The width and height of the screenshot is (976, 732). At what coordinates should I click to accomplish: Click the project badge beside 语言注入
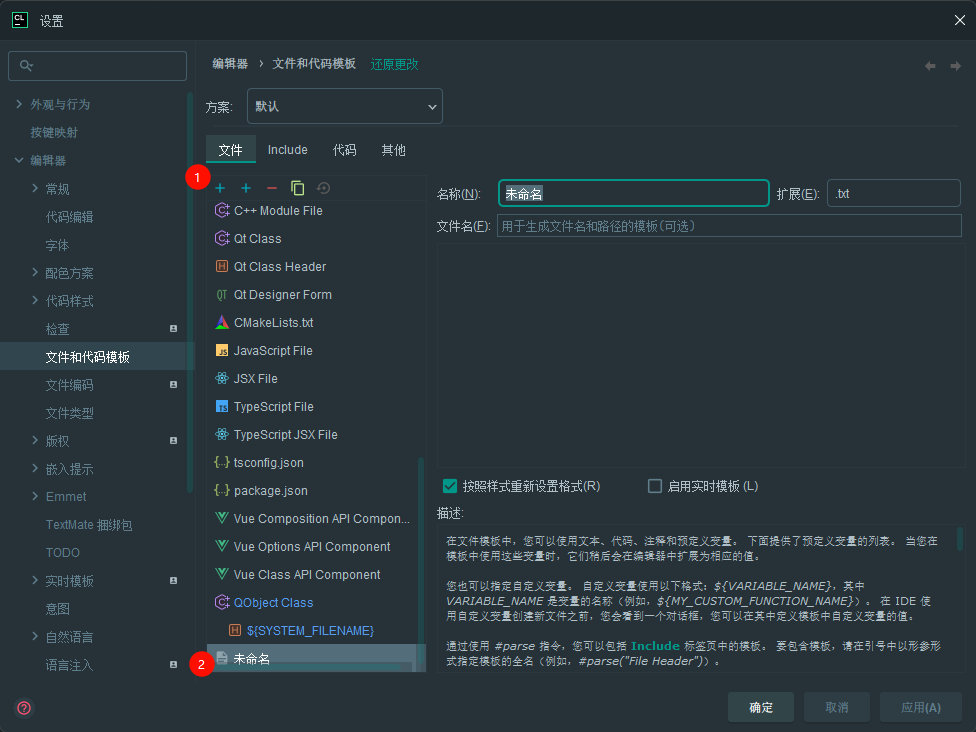(174, 665)
